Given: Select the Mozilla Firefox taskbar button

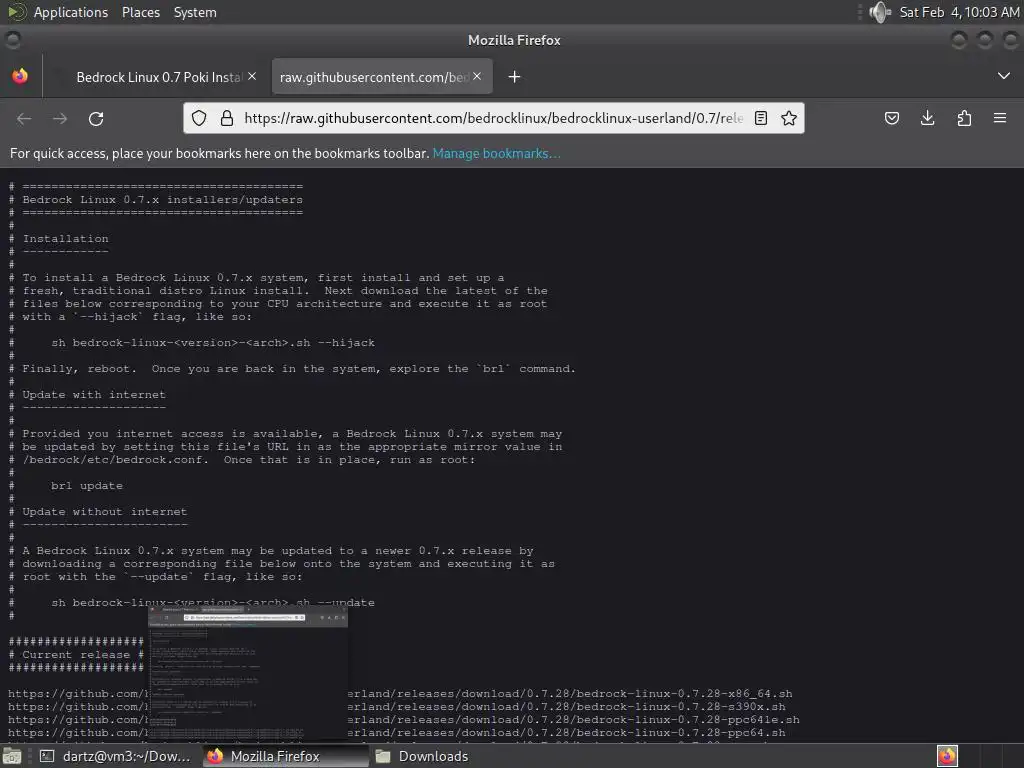Looking at the screenshot, I should tap(285, 756).
